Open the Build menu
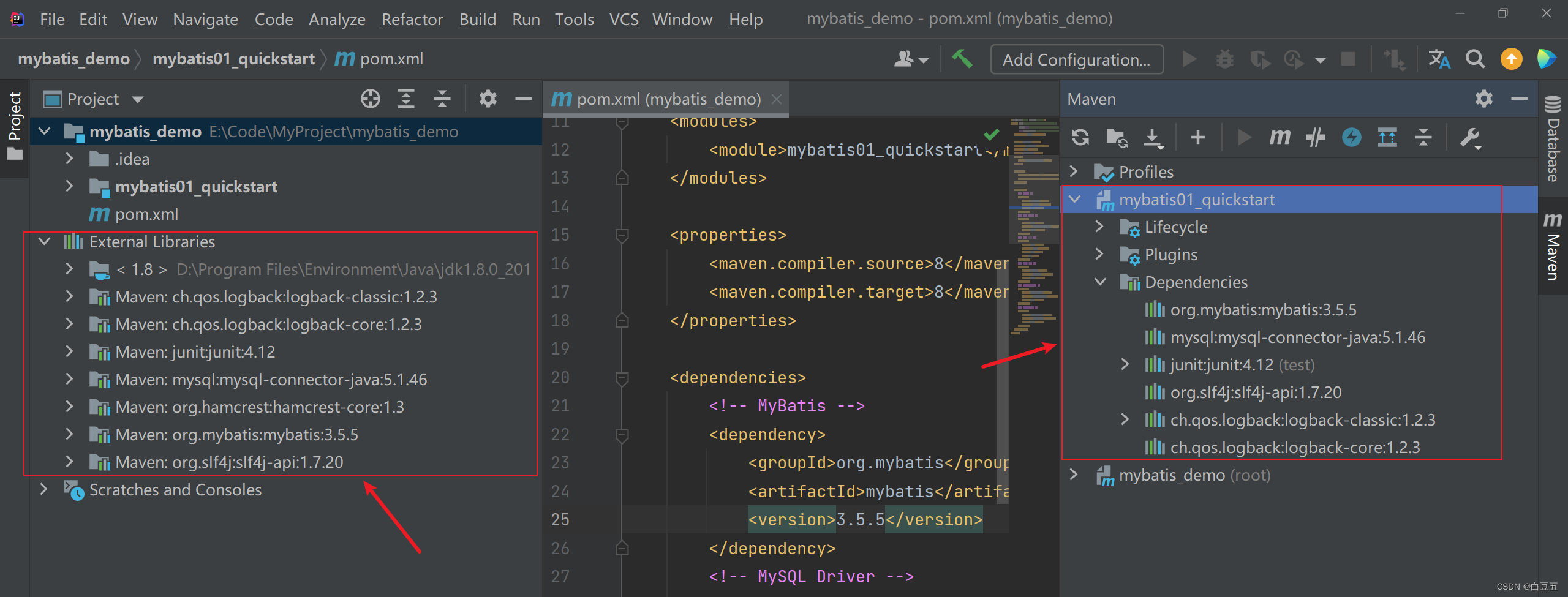Screen dimensions: 1568x597 pyautogui.click(x=478, y=20)
